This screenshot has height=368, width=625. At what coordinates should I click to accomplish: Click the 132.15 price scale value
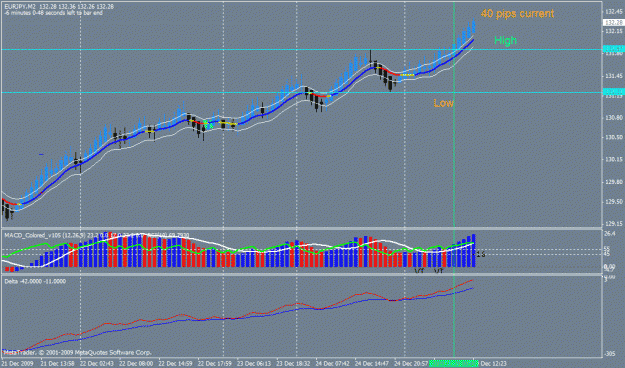click(613, 31)
